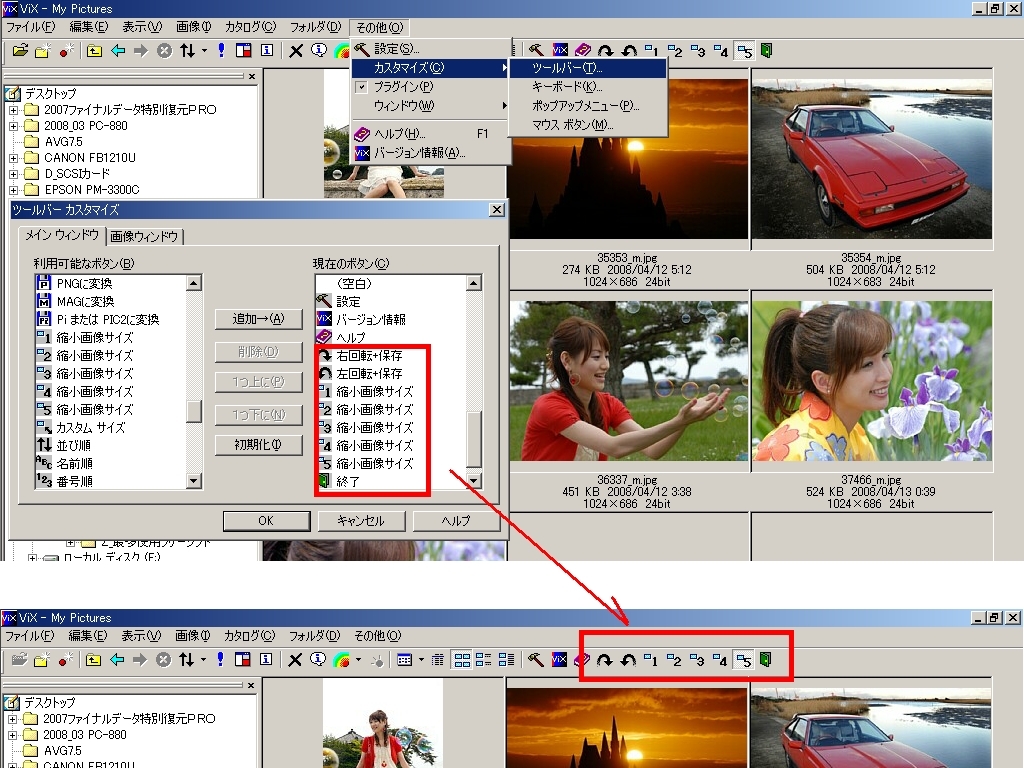Expand 2008_03 PC-880 folder in upper tree
The width and height of the screenshot is (1024, 768).
click(x=14, y=126)
